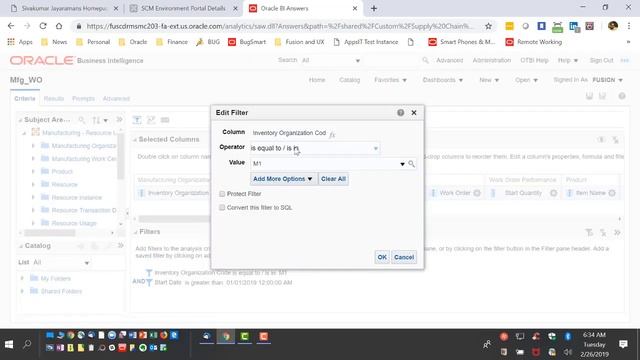Open the Operator dropdown list
Viewport: 640px width, 360px height.
pyautogui.click(x=376, y=148)
